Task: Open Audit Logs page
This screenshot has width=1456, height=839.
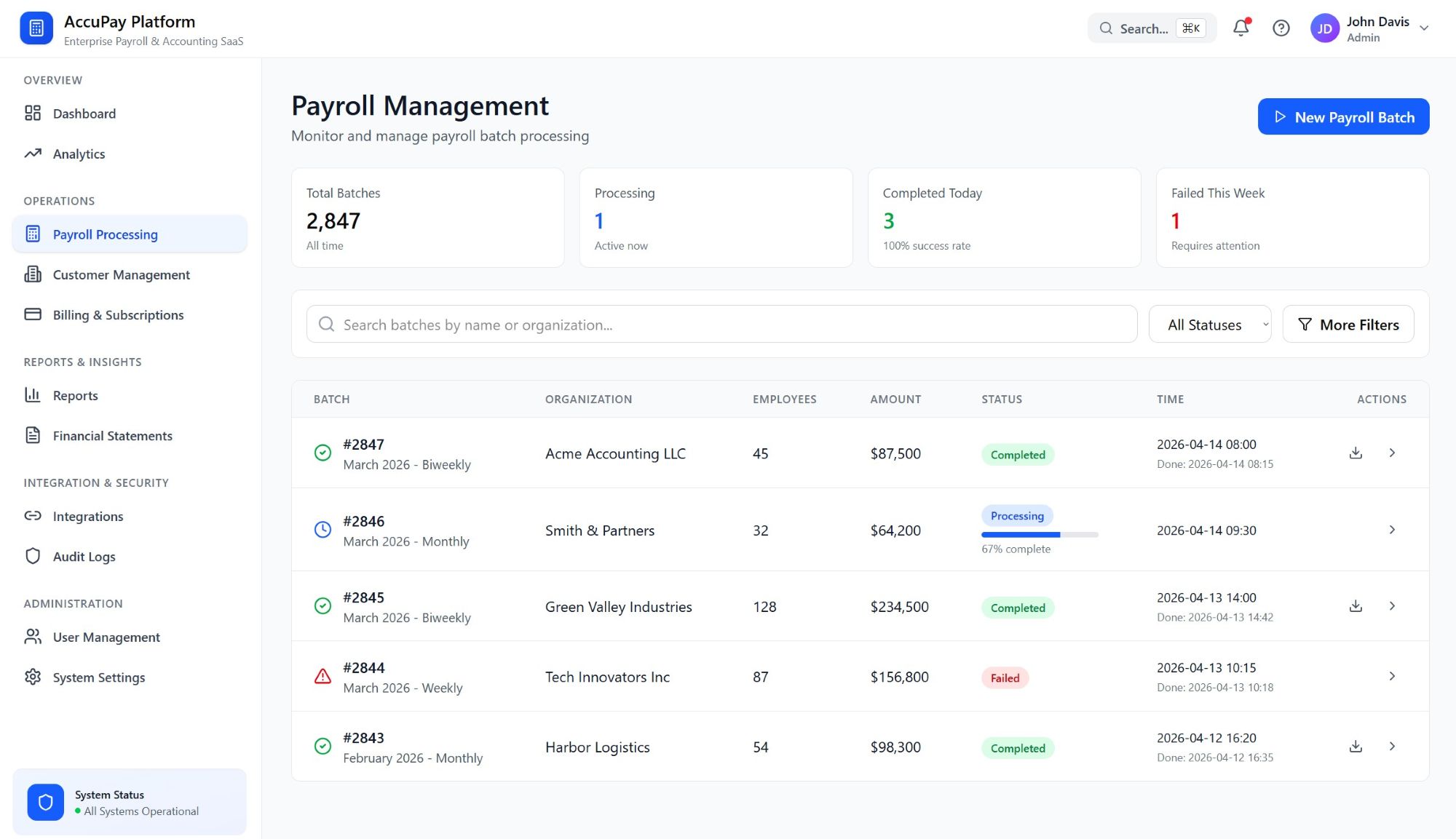Action: pyautogui.click(x=130, y=557)
